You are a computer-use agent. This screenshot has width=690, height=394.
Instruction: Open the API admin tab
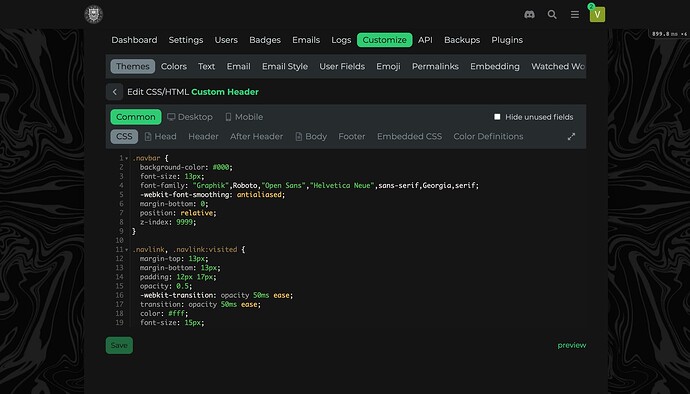pos(425,40)
